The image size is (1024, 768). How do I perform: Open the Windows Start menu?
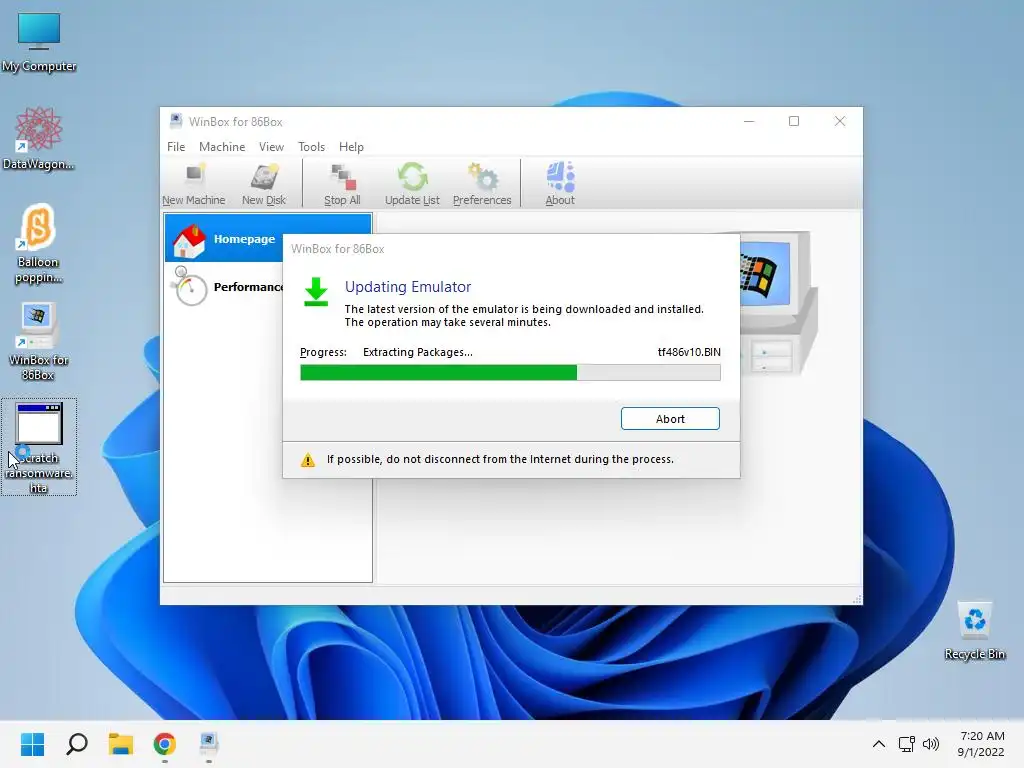(32, 744)
